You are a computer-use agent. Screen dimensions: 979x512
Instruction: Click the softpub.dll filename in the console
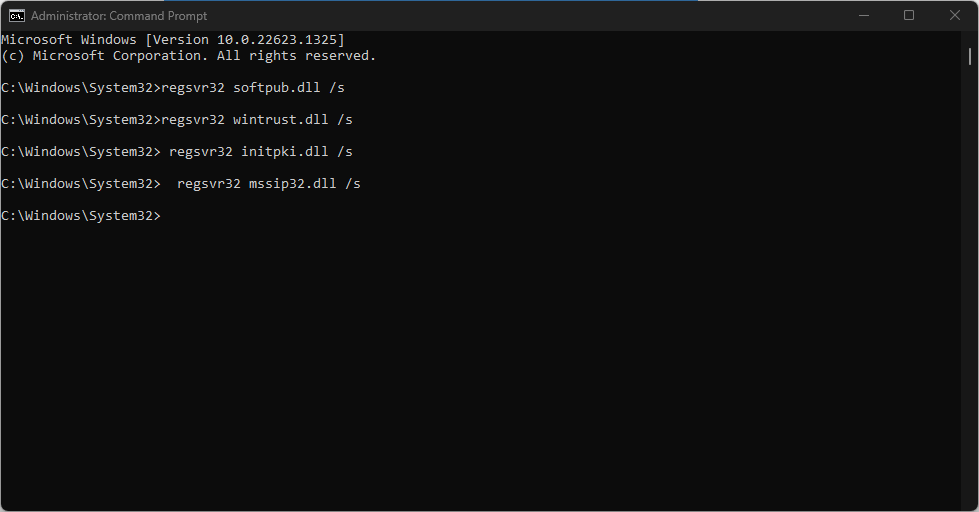click(x=276, y=88)
